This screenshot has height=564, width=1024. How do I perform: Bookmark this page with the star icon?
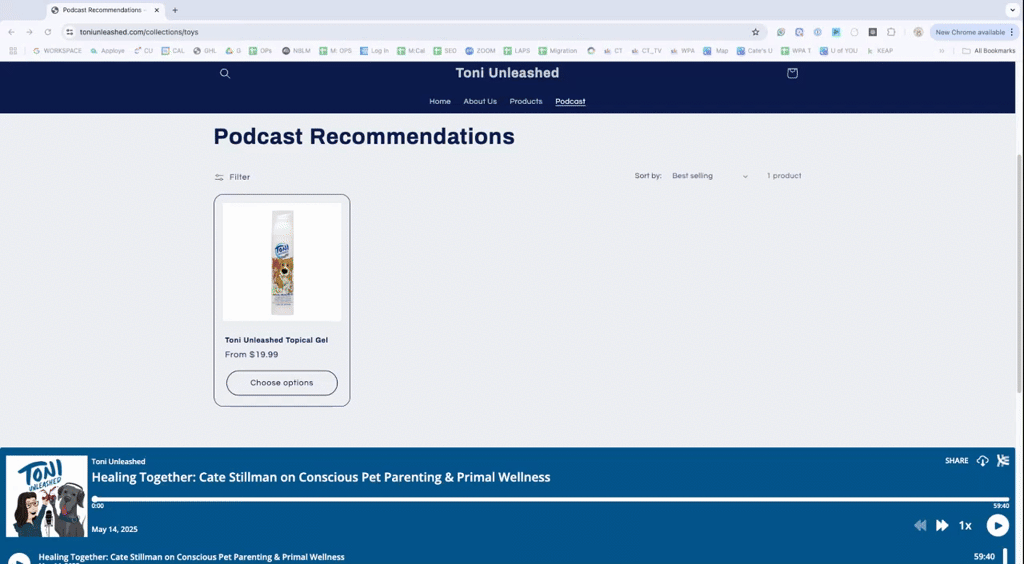pos(756,32)
